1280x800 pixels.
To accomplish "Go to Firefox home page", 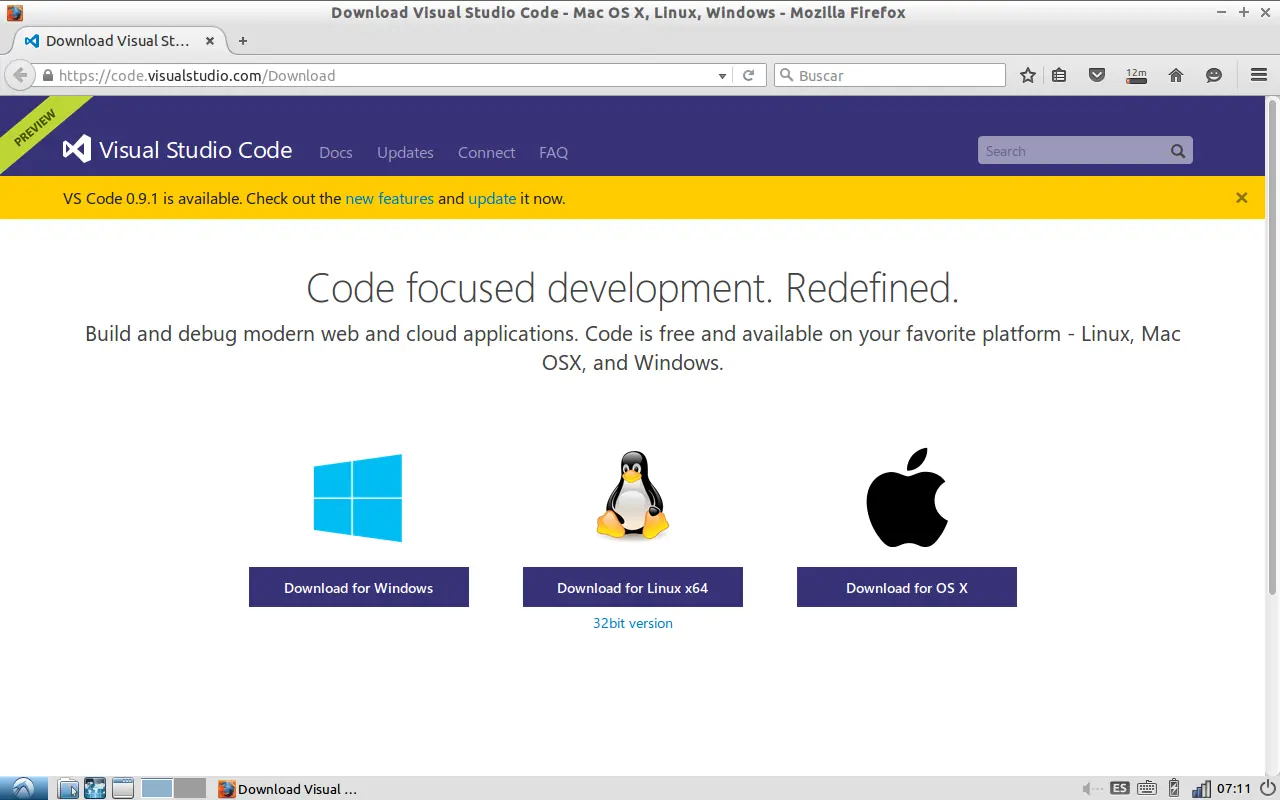I will pos(1176,75).
